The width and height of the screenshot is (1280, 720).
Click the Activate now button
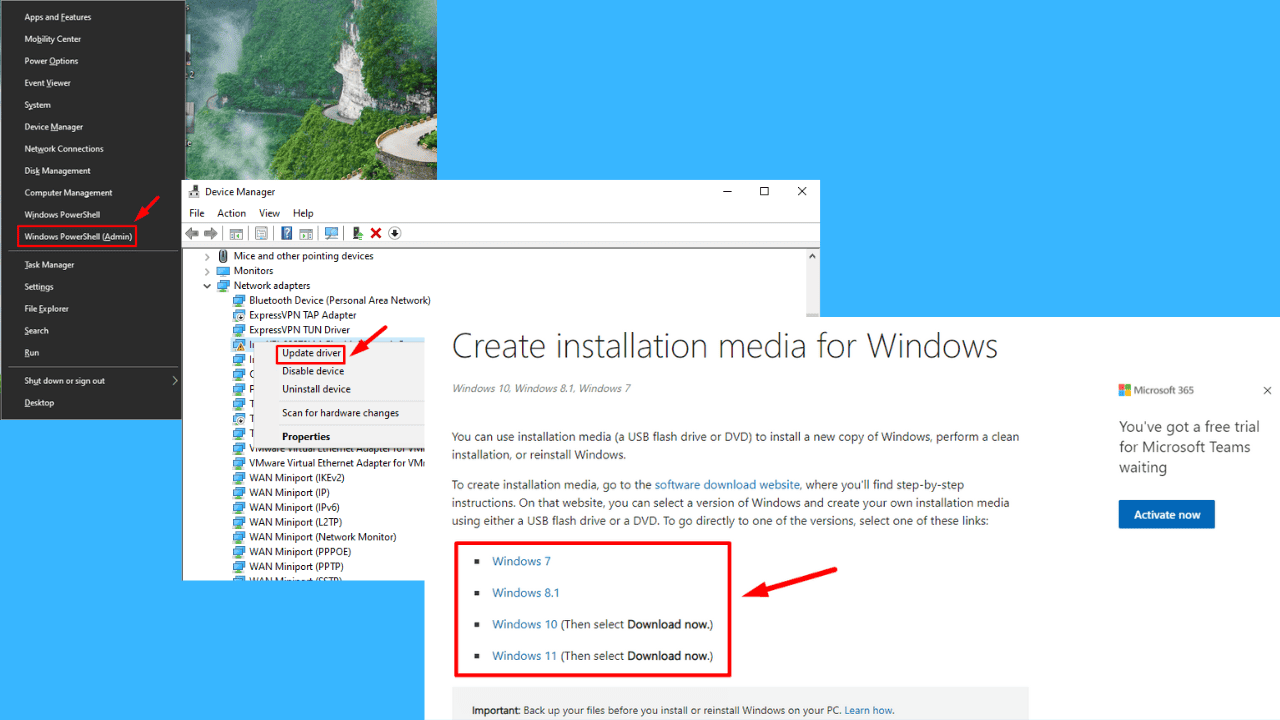coord(1166,515)
